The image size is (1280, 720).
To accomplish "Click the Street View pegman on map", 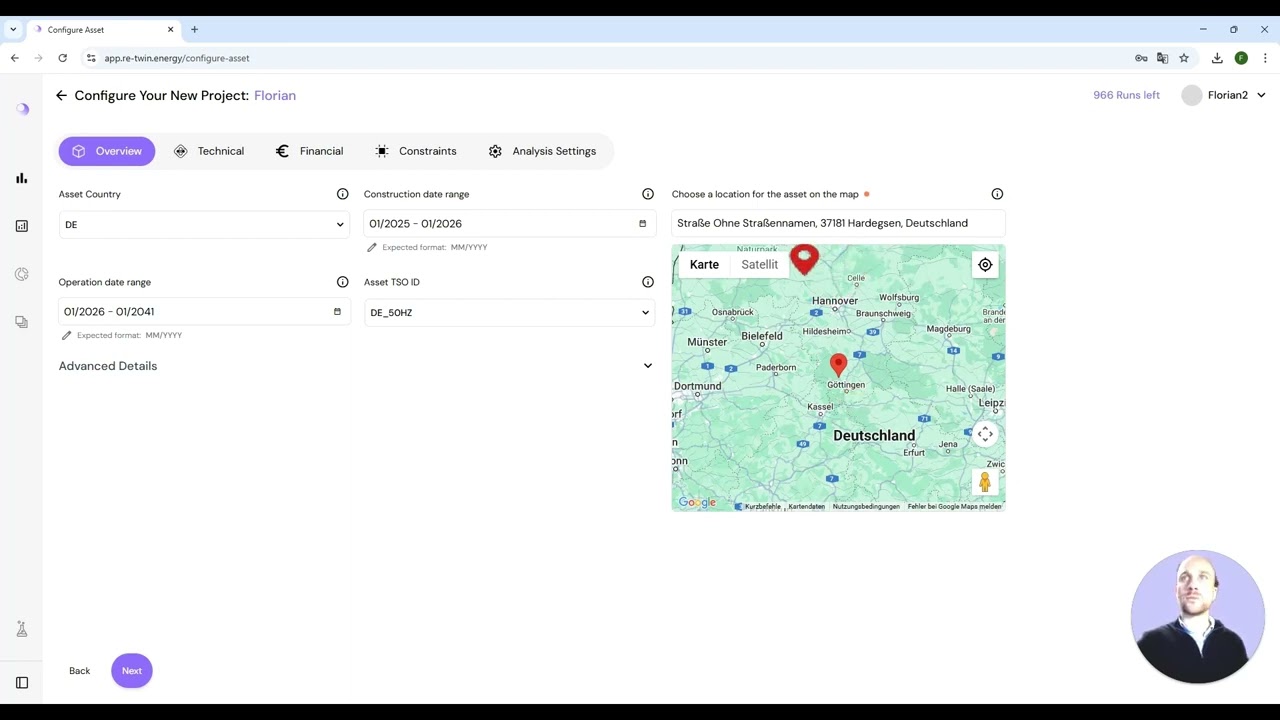I will pyautogui.click(x=985, y=483).
